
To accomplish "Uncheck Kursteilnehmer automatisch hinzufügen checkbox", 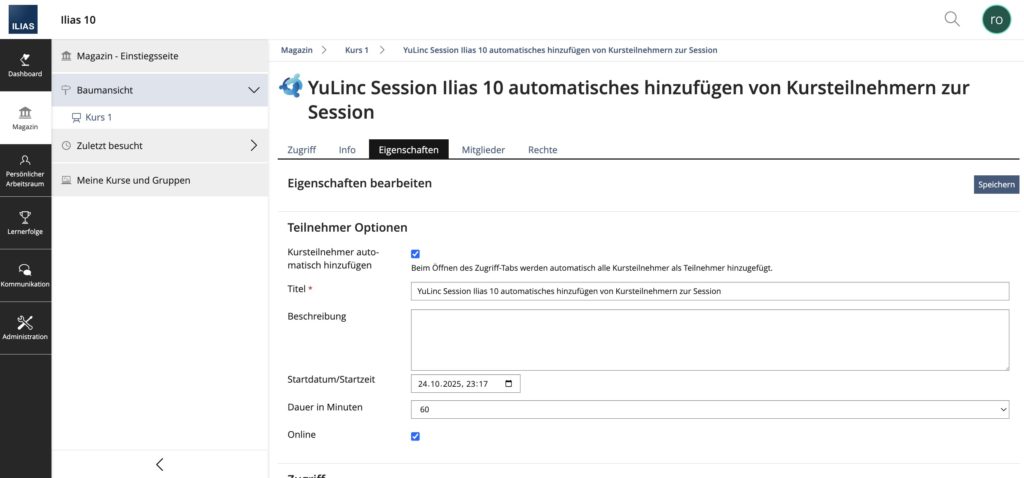I will click(x=416, y=254).
